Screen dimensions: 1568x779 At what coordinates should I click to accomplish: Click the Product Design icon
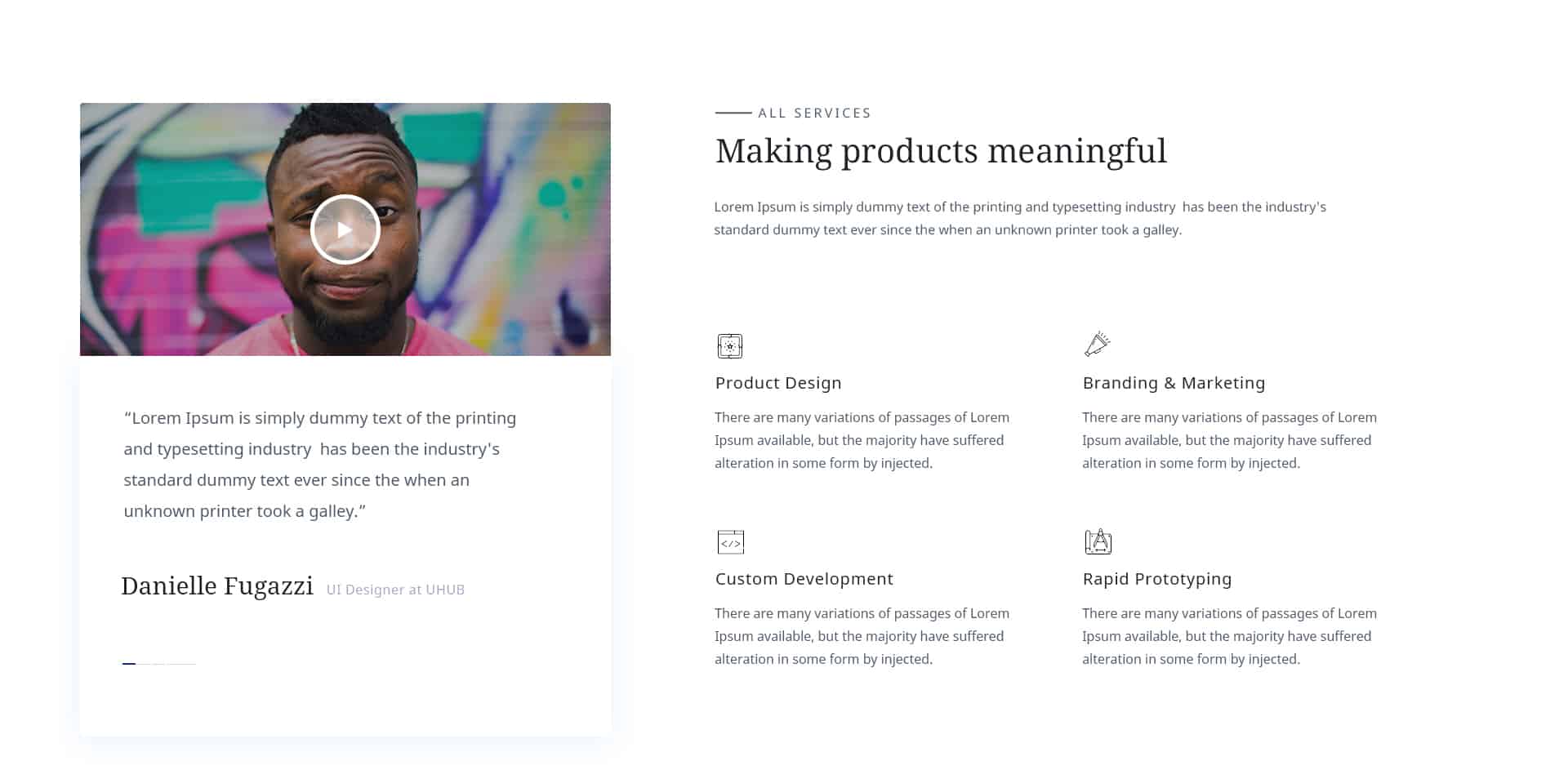pos(729,345)
